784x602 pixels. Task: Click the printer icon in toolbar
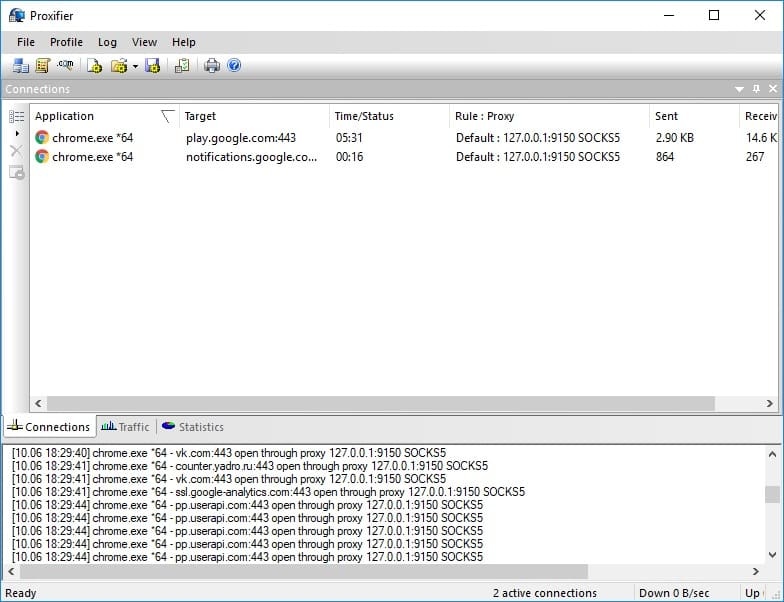coord(212,66)
